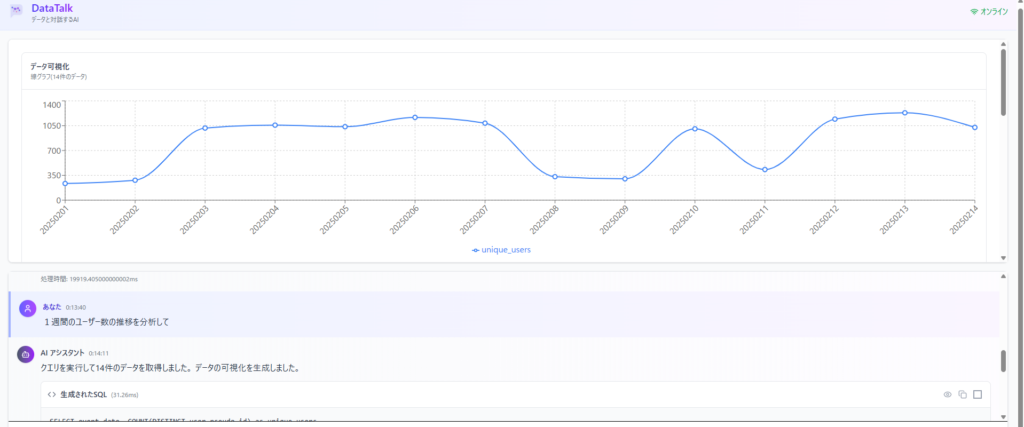Click the code brackets icon beside 生成されたSQL
Screen dimensions: 1024x427
pos(52,395)
